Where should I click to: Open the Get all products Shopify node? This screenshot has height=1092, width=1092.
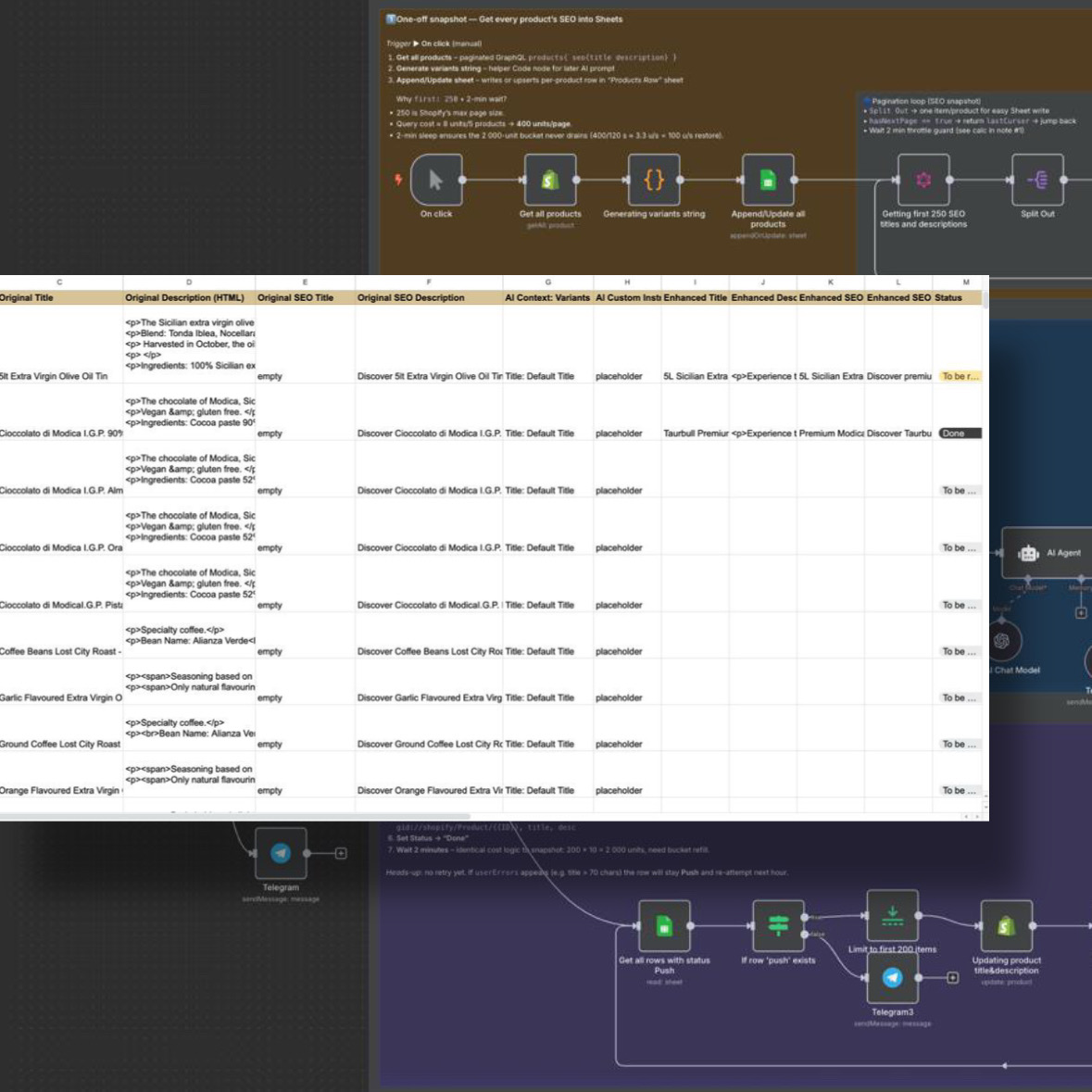point(549,180)
